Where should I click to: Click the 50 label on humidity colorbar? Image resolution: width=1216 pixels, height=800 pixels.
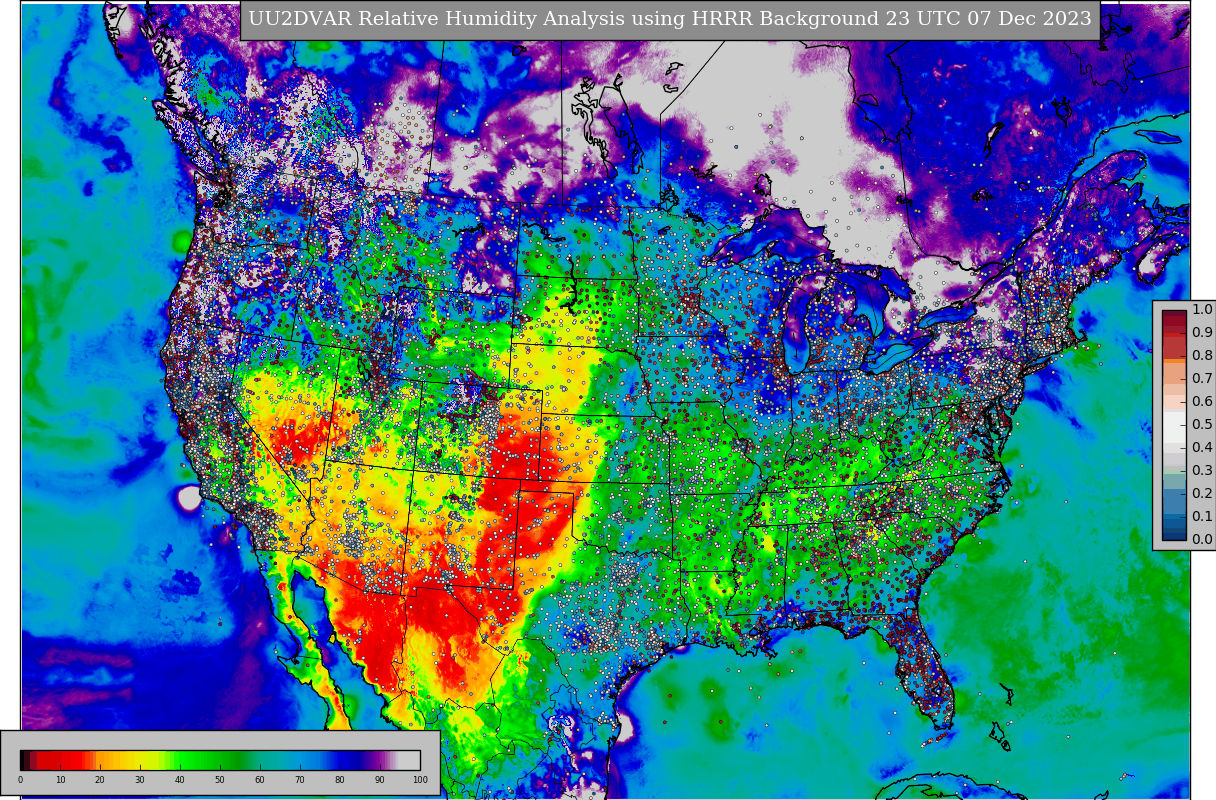(x=220, y=780)
